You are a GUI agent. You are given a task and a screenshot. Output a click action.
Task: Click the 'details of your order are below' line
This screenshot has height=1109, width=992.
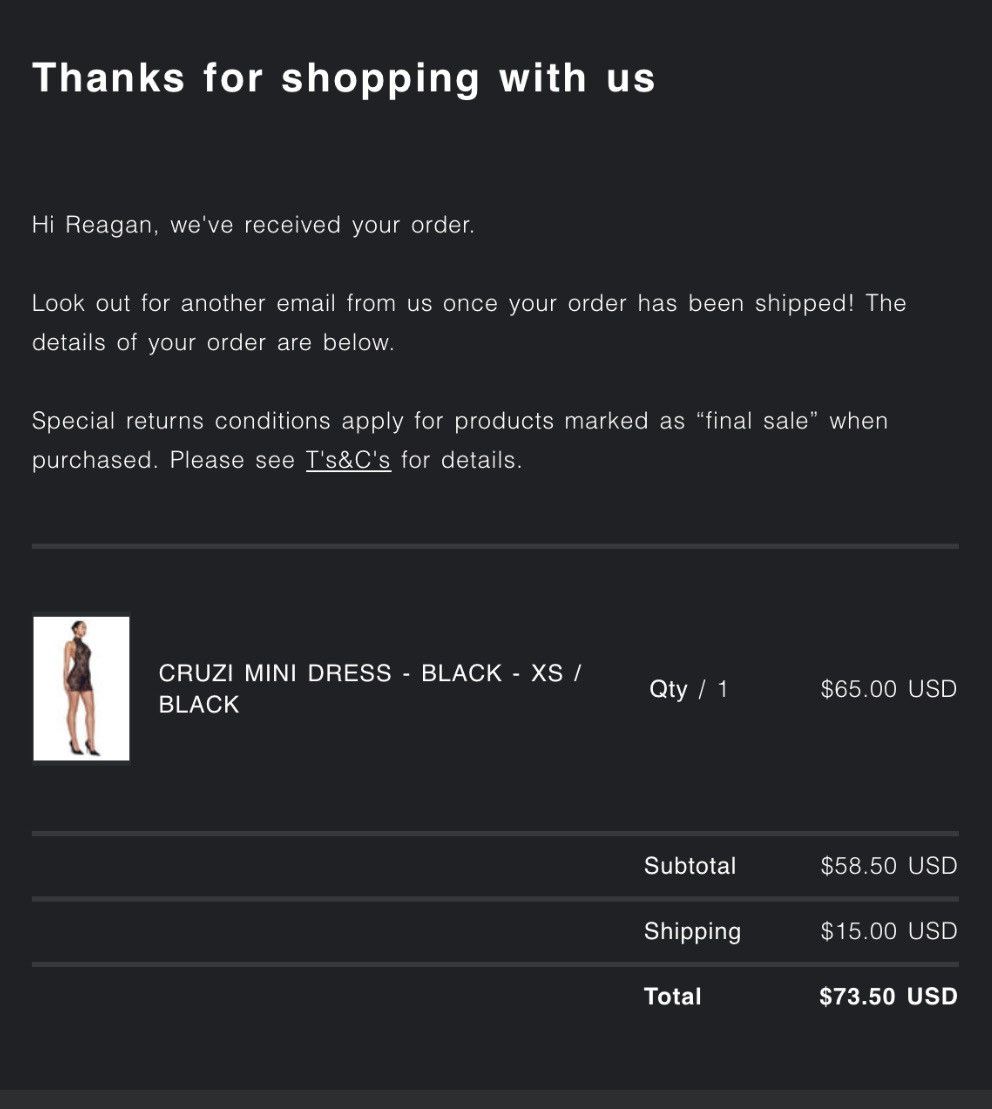(x=213, y=342)
